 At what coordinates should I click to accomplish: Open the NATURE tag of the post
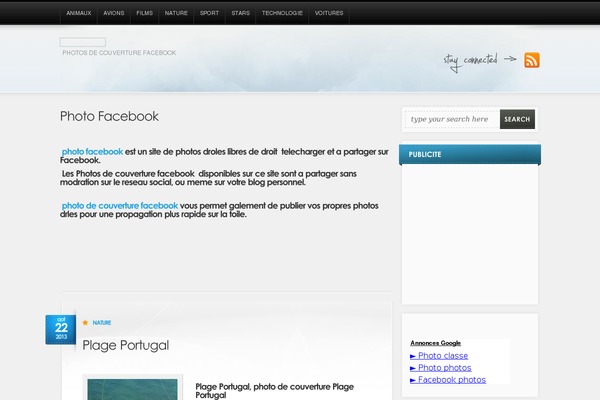click(x=102, y=323)
